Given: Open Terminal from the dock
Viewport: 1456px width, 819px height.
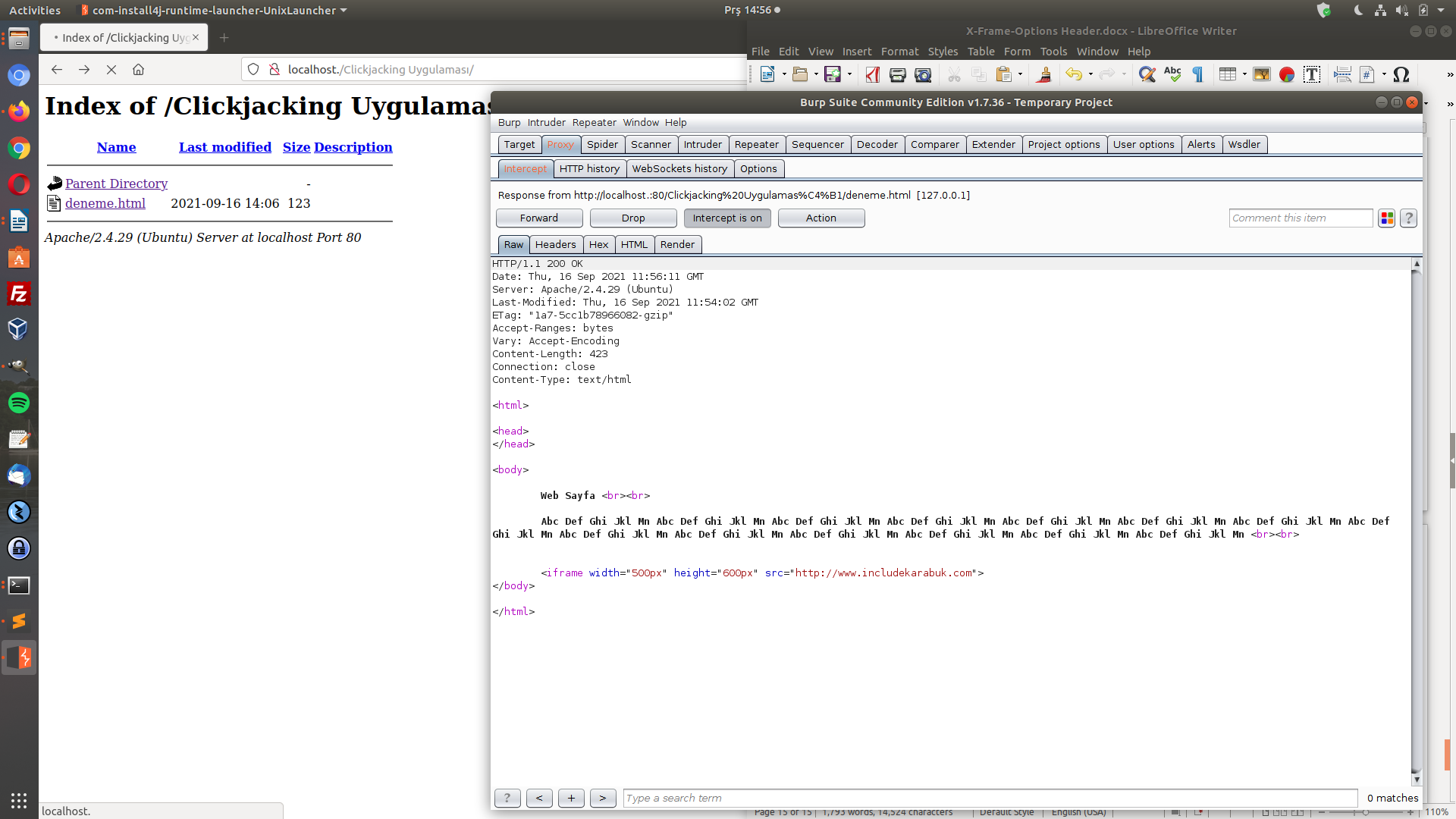Looking at the screenshot, I should [19, 585].
